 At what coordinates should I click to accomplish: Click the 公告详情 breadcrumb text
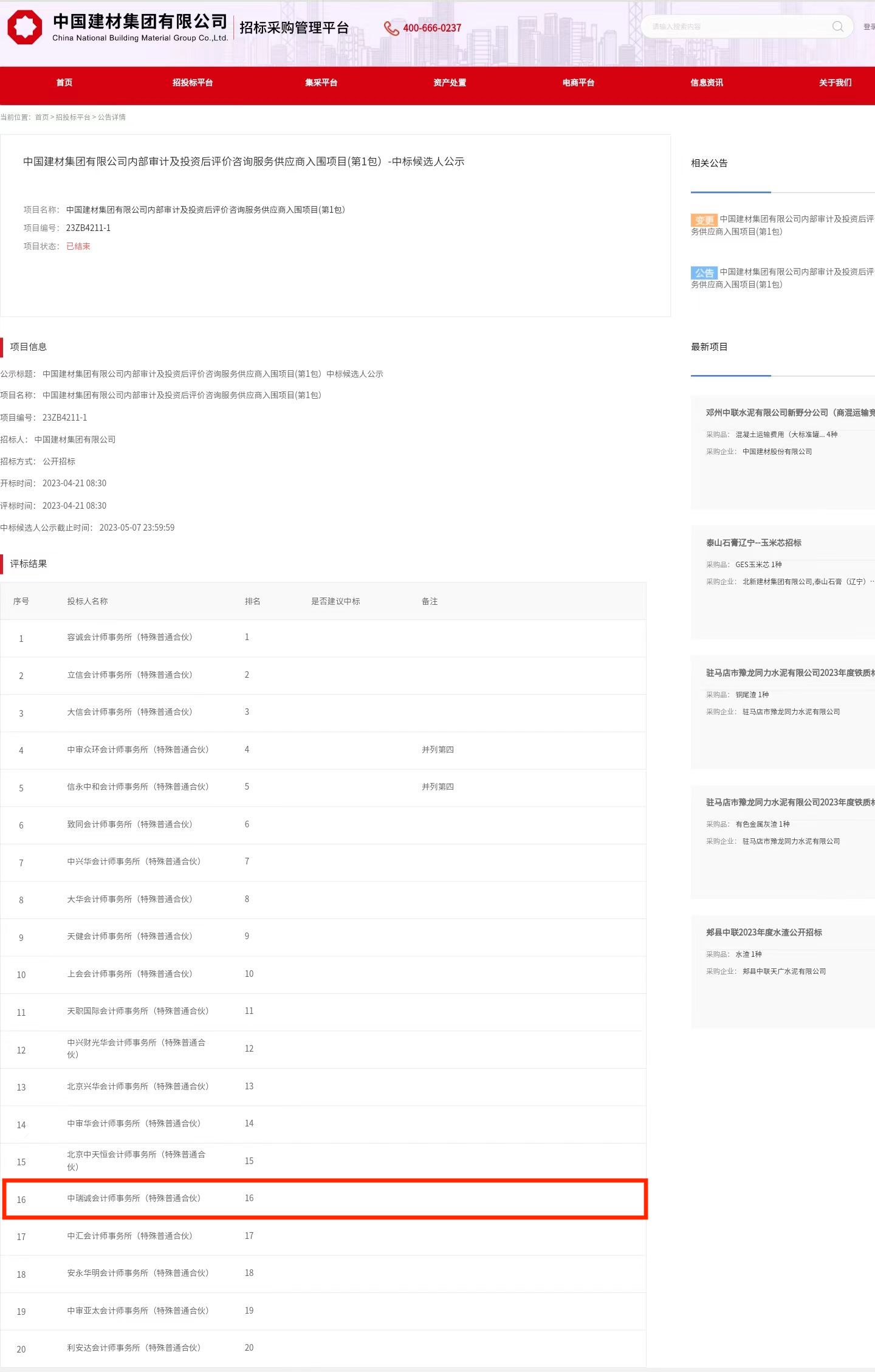[112, 117]
